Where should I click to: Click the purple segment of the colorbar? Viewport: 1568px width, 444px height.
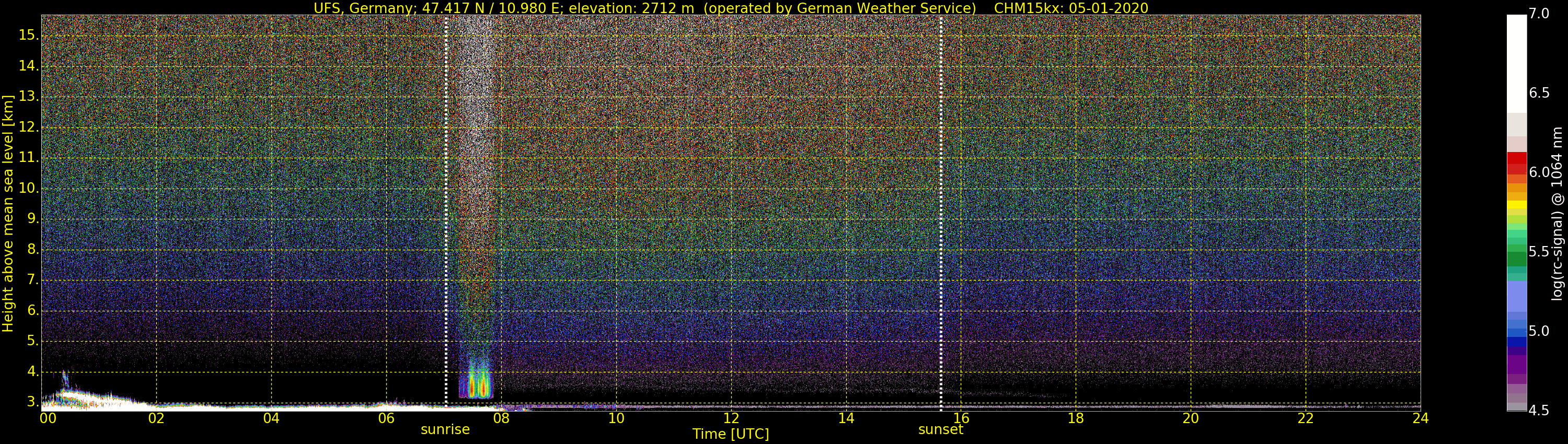click(1516, 364)
